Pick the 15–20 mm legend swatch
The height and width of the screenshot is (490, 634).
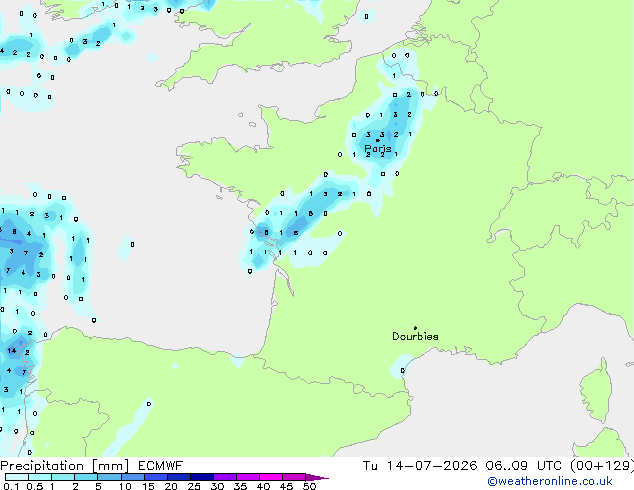pyautogui.click(x=155, y=477)
